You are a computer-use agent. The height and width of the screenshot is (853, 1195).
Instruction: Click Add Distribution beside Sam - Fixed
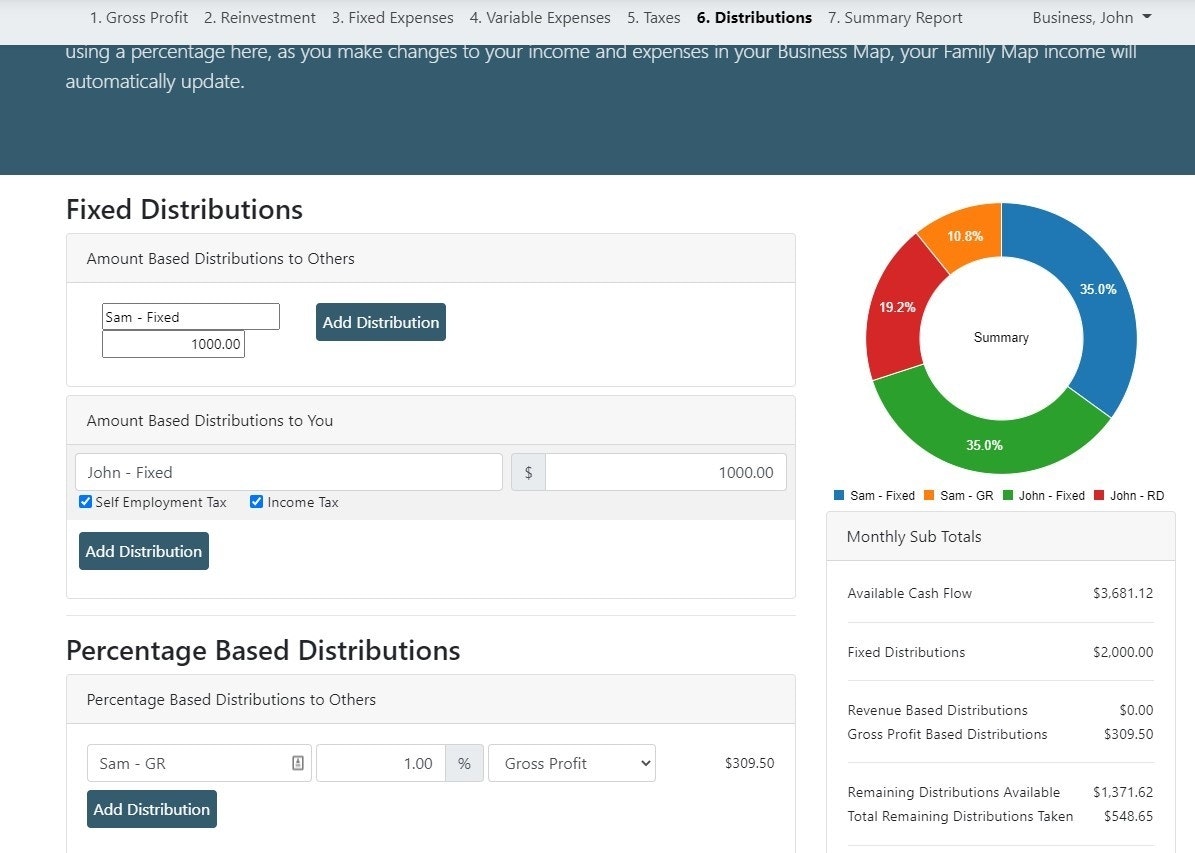point(381,322)
